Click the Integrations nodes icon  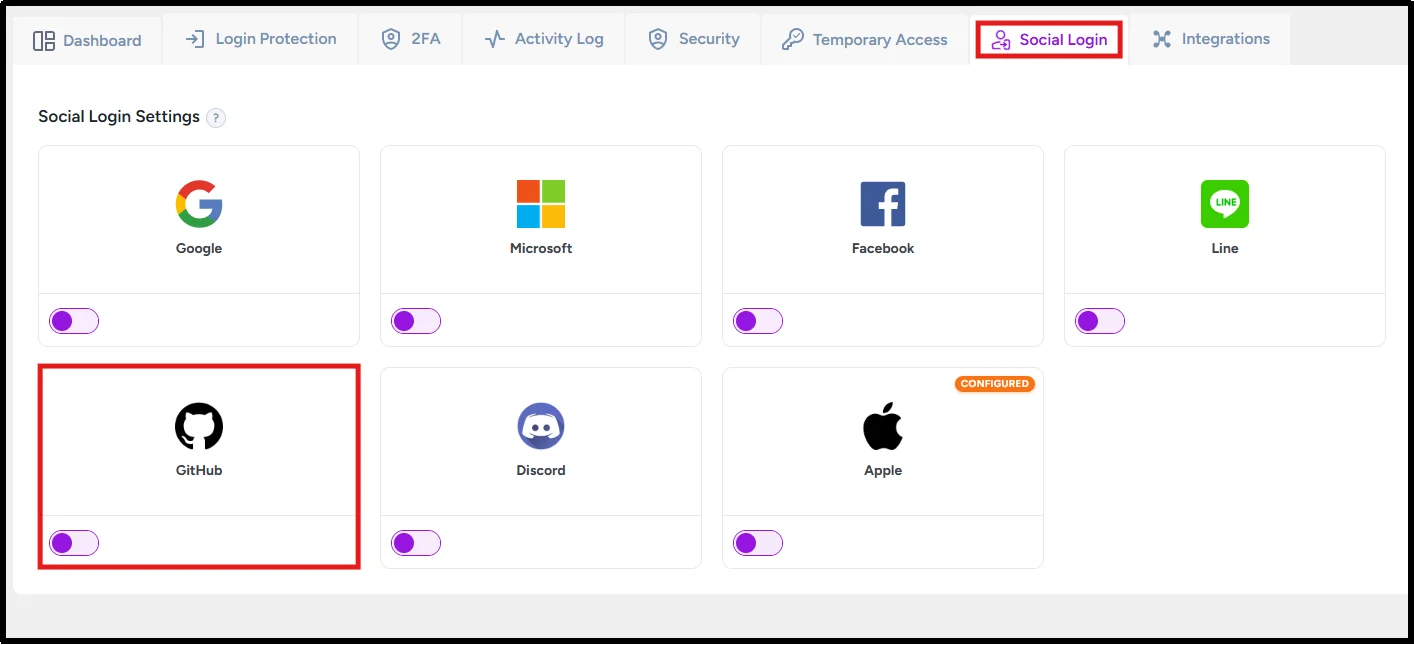pyautogui.click(x=1161, y=39)
